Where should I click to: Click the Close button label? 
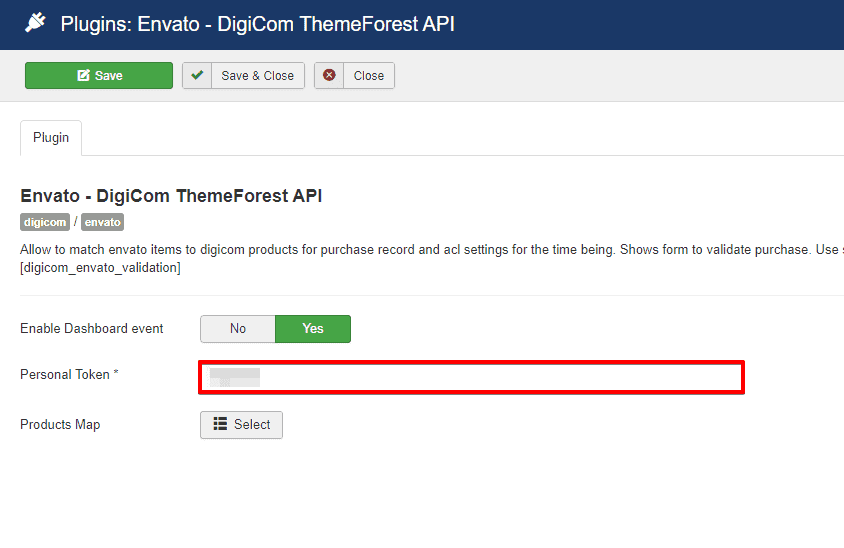coord(369,75)
